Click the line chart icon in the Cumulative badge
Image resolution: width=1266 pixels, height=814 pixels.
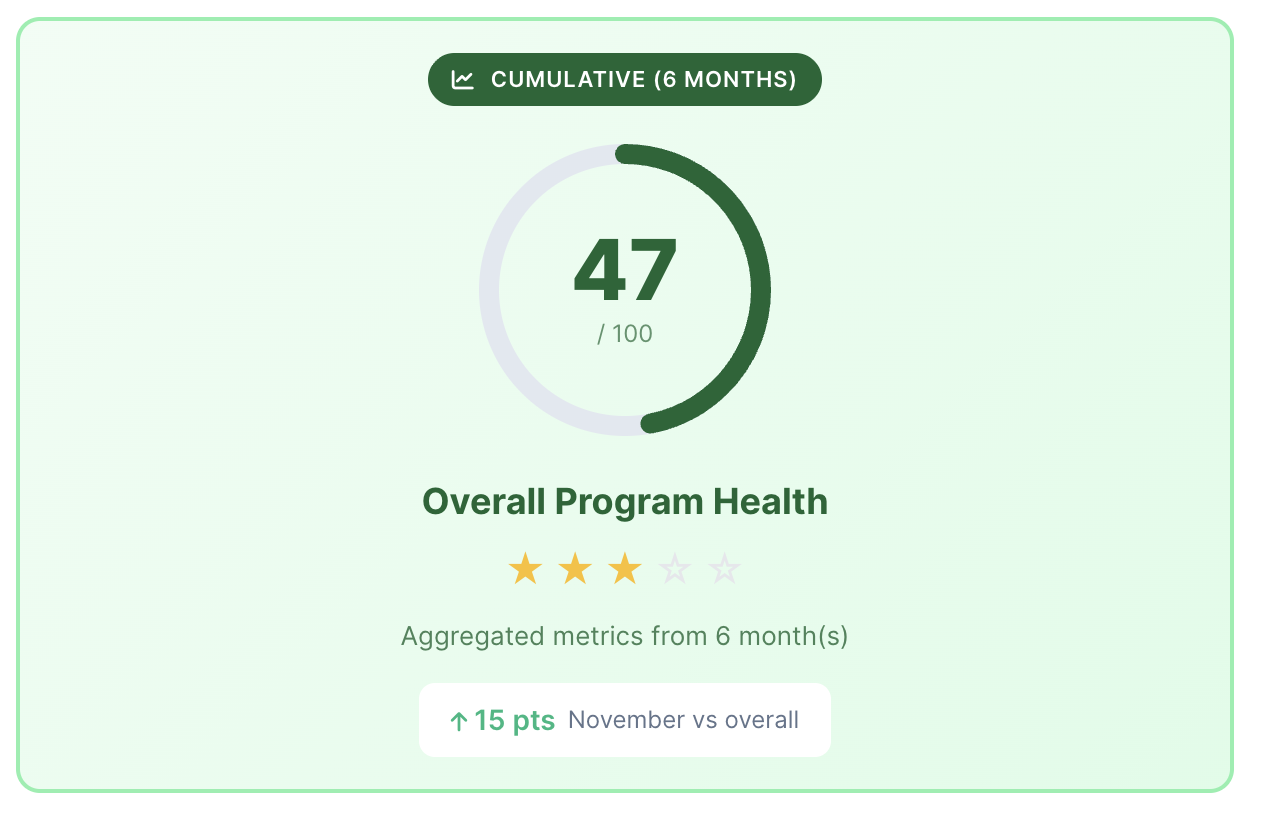tap(462, 80)
